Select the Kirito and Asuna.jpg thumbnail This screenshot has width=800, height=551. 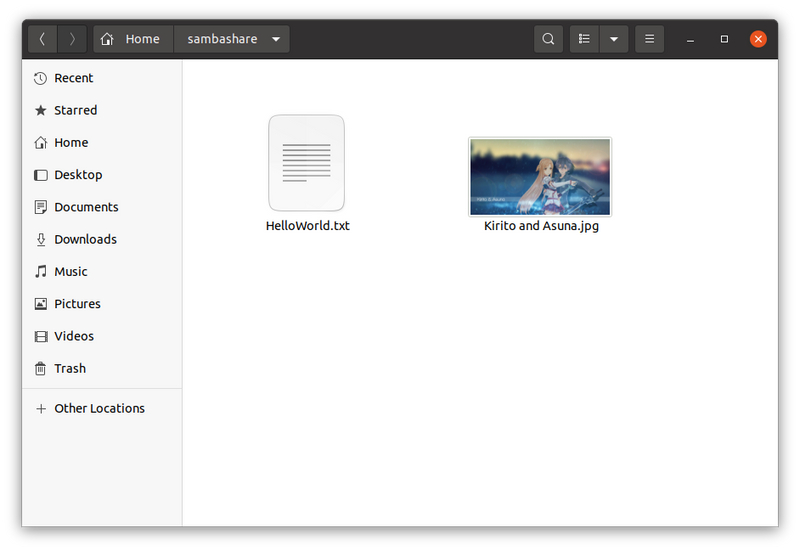540,177
